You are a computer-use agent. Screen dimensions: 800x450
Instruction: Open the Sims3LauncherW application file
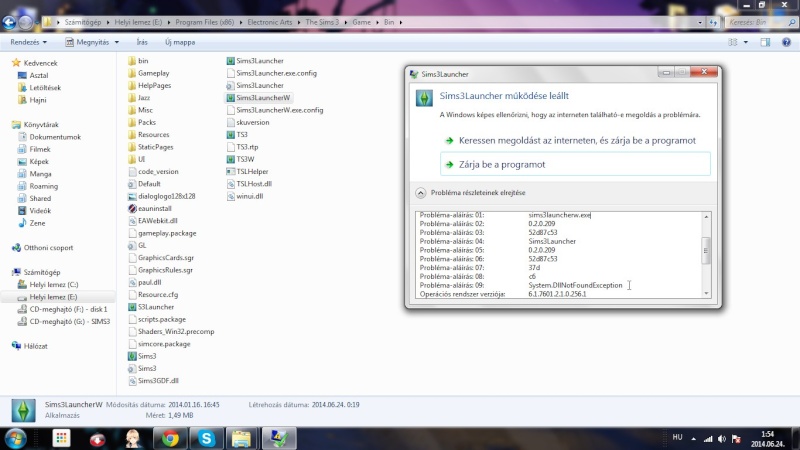coord(259,97)
